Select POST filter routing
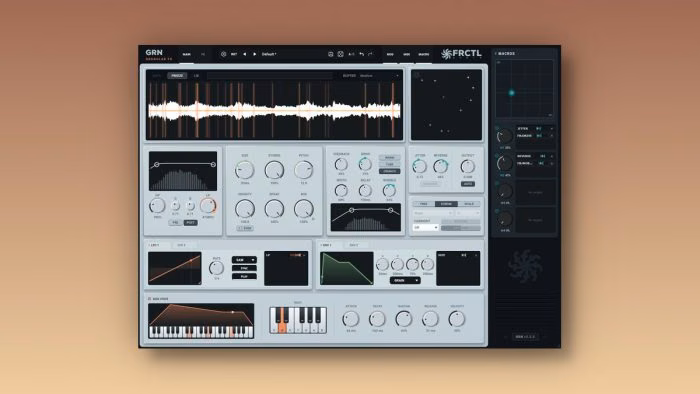700x394 pixels. [x=191, y=222]
